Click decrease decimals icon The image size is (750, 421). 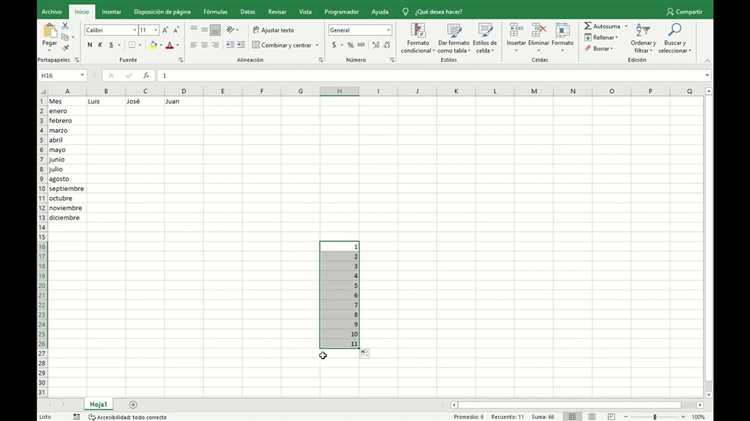[x=386, y=45]
